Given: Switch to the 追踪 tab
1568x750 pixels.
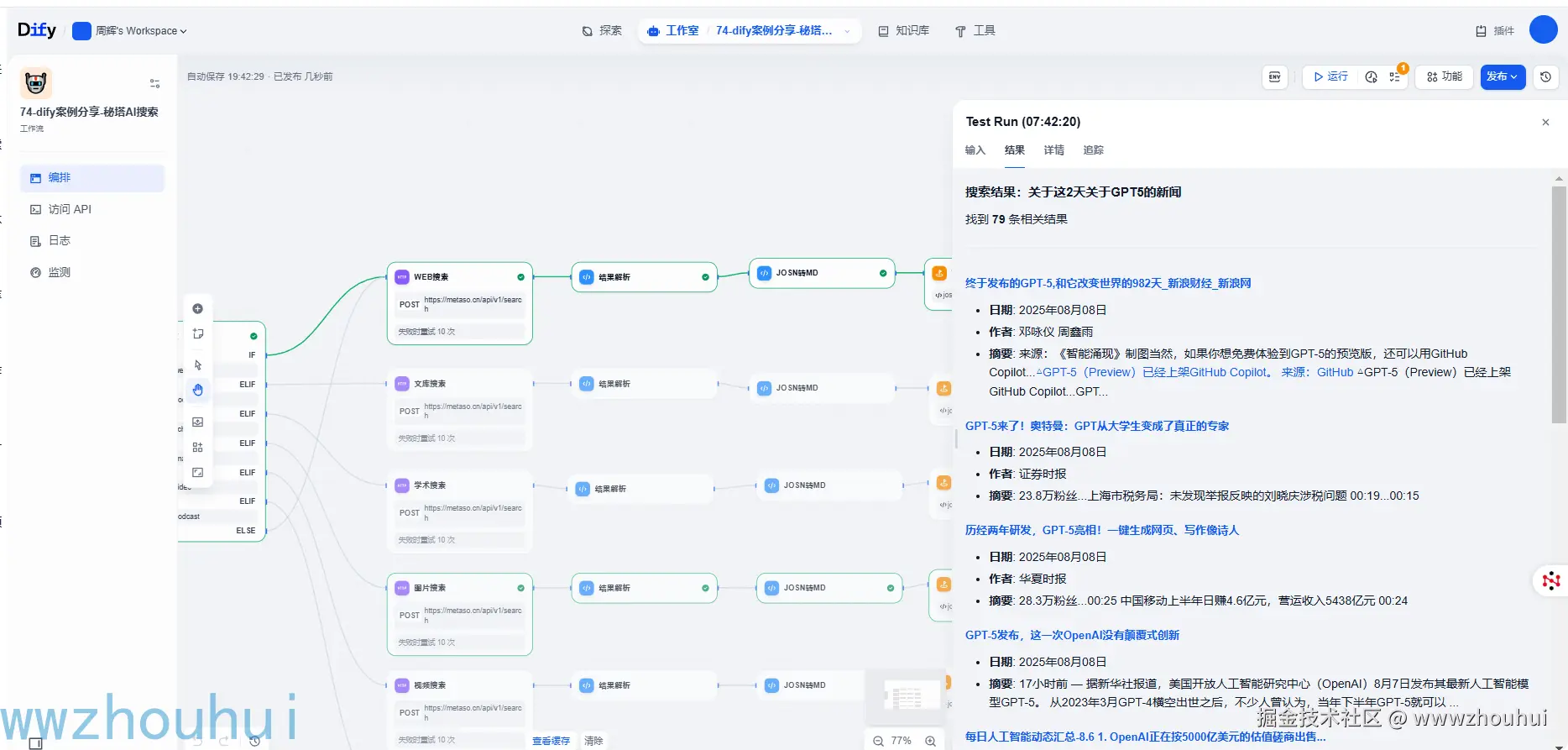Looking at the screenshot, I should [x=1094, y=150].
